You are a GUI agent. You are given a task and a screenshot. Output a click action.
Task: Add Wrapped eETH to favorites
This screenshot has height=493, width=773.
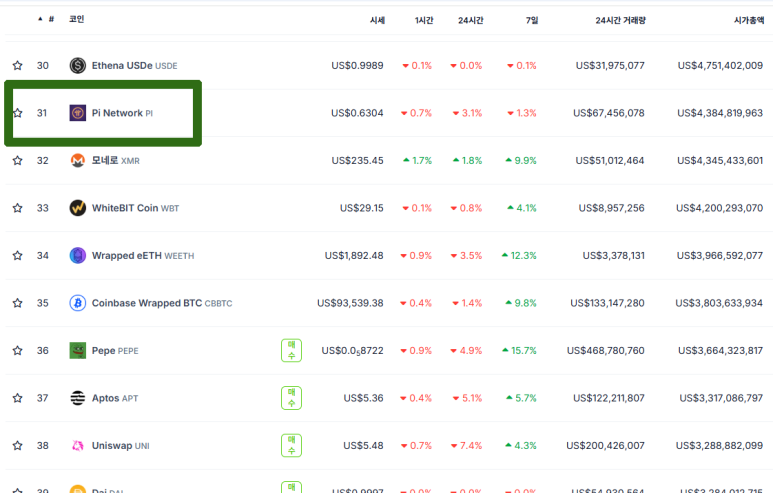(x=17, y=255)
